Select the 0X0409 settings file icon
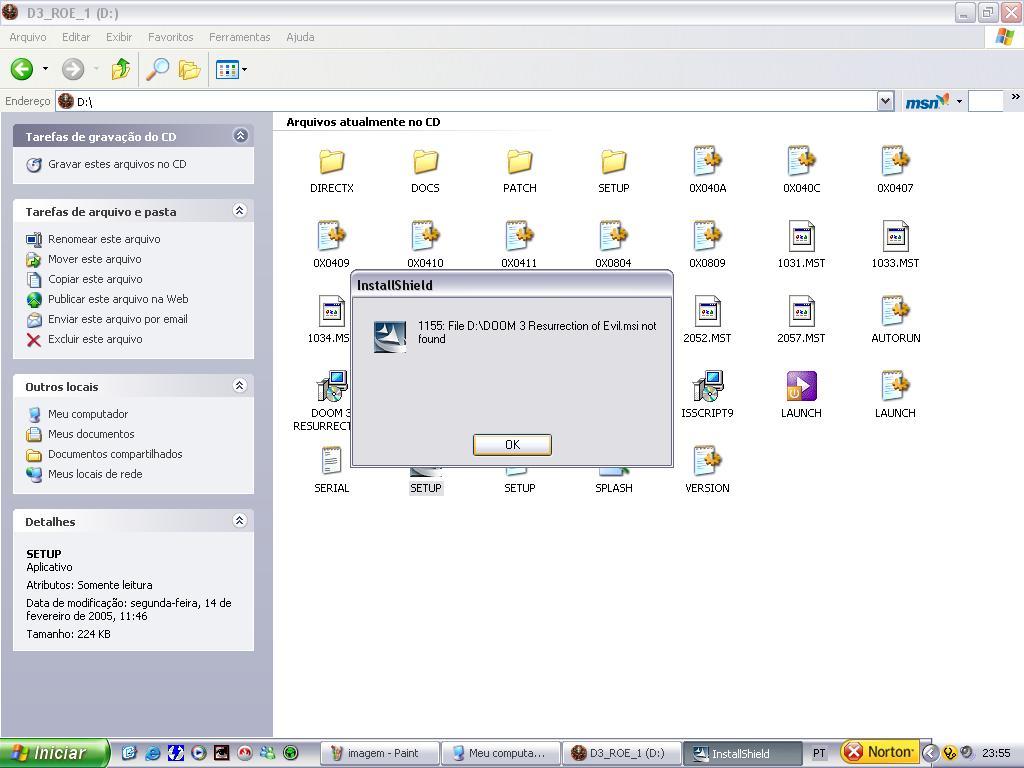The image size is (1024, 768). [x=332, y=236]
